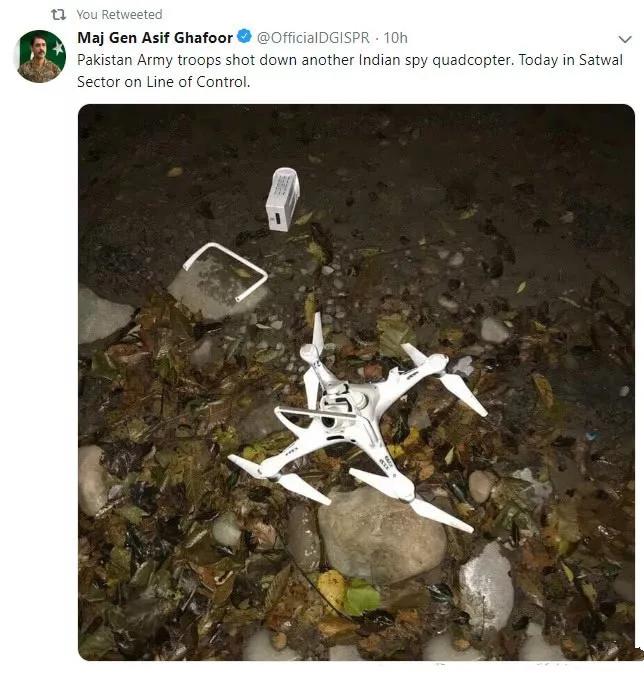Open the tweet options chevron
Image resolution: width=644 pixels, height=678 pixels.
click(x=625, y=39)
